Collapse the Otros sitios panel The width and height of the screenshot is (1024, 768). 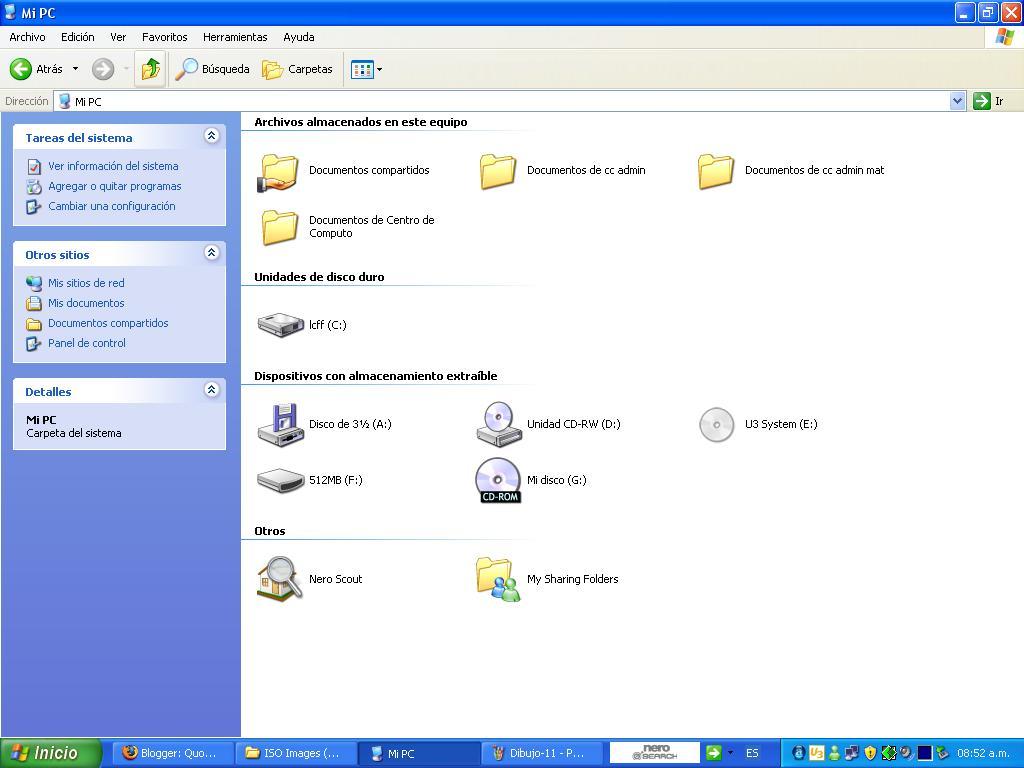[211, 253]
